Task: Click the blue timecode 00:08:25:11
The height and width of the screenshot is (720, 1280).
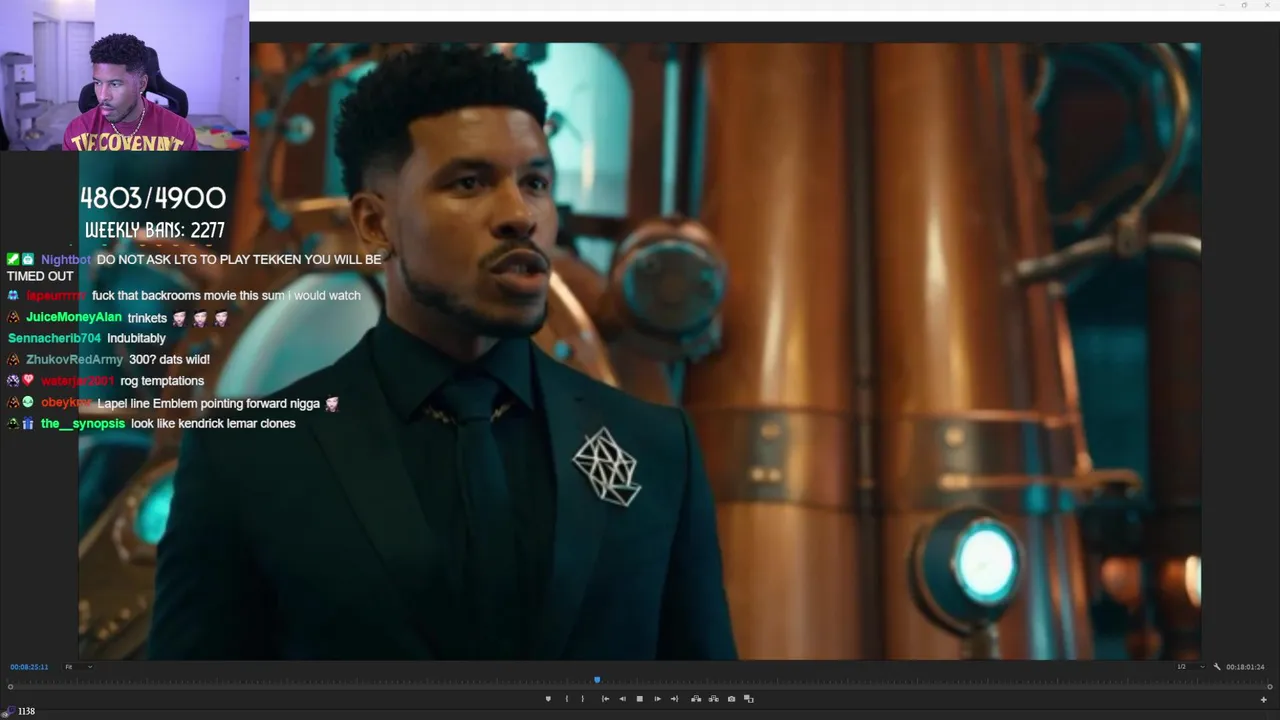Action: click(29, 667)
